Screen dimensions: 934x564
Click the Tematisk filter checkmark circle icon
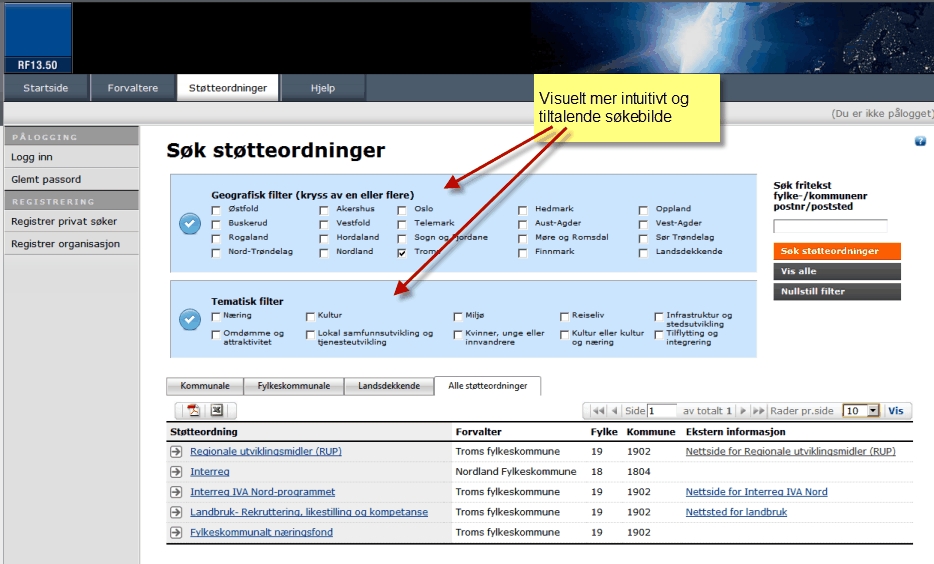point(190,320)
